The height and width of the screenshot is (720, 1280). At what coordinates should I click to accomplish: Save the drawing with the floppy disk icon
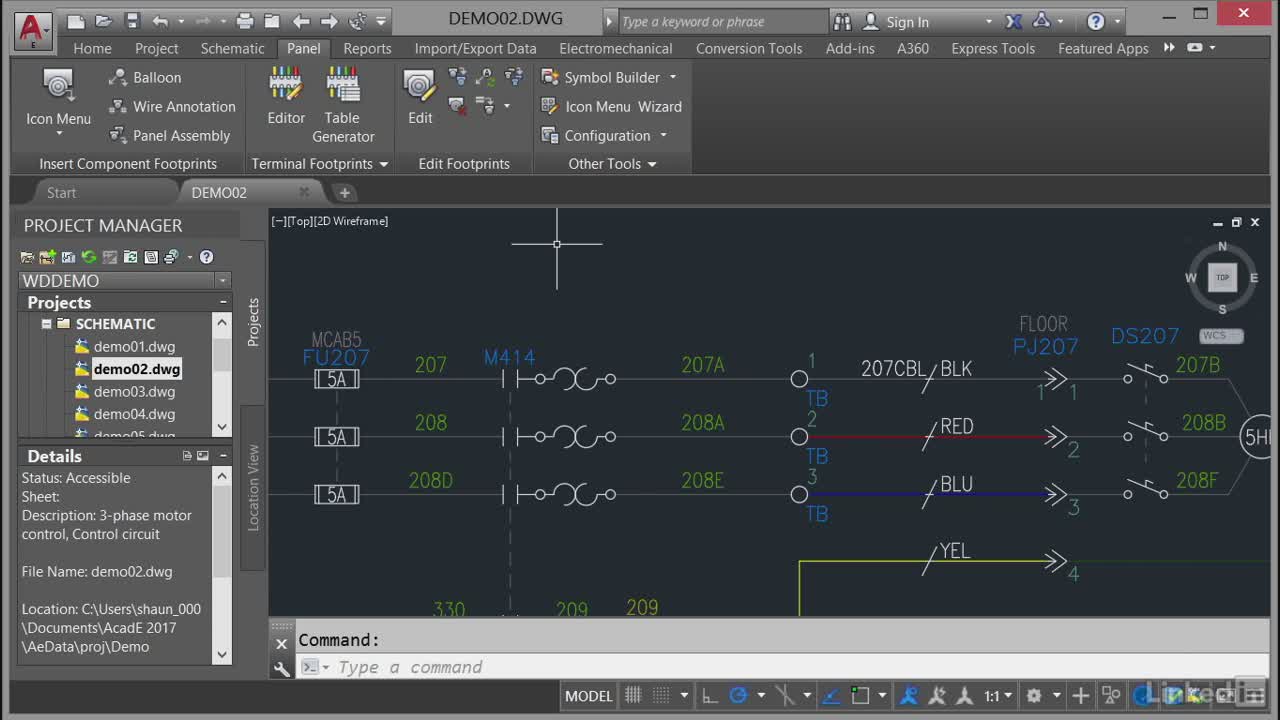tap(132, 21)
